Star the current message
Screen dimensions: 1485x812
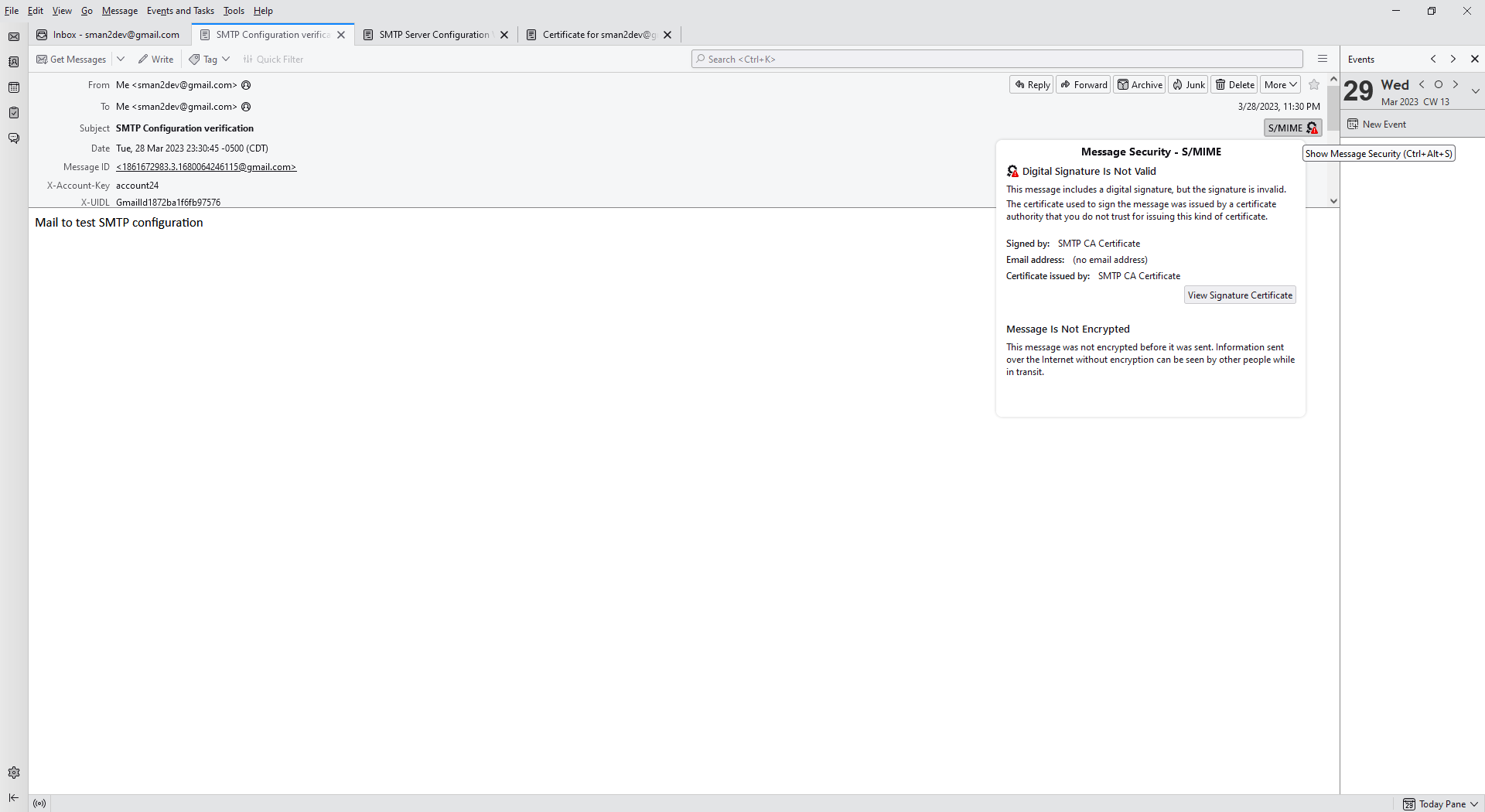[x=1313, y=85]
